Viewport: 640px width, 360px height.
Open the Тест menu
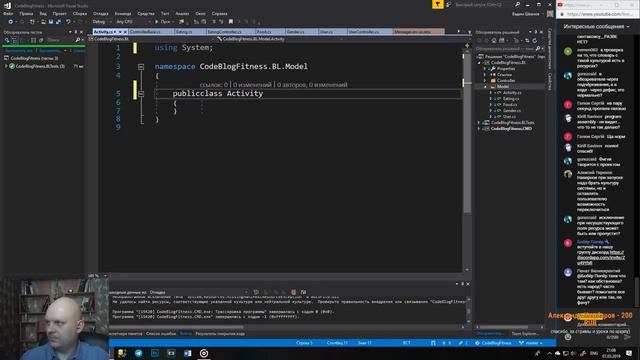[165, 13]
